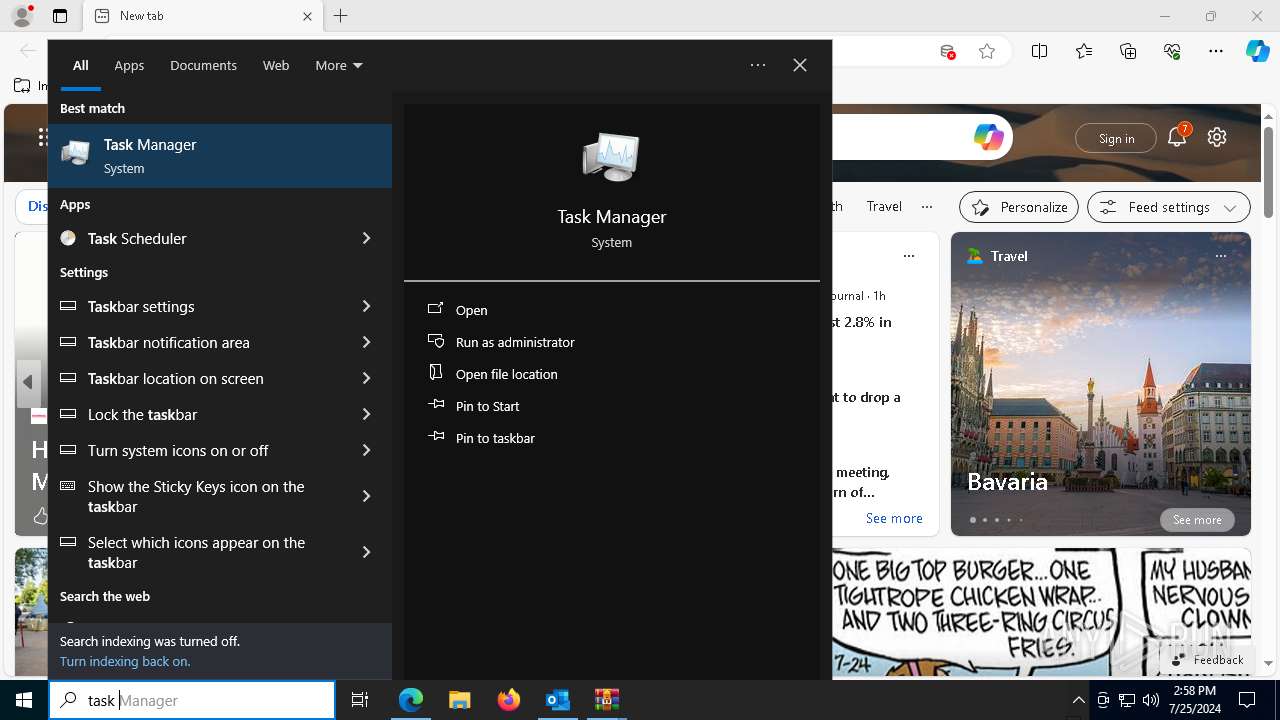Open the Feed settings dropdown
1280x720 pixels.
coord(1169,207)
